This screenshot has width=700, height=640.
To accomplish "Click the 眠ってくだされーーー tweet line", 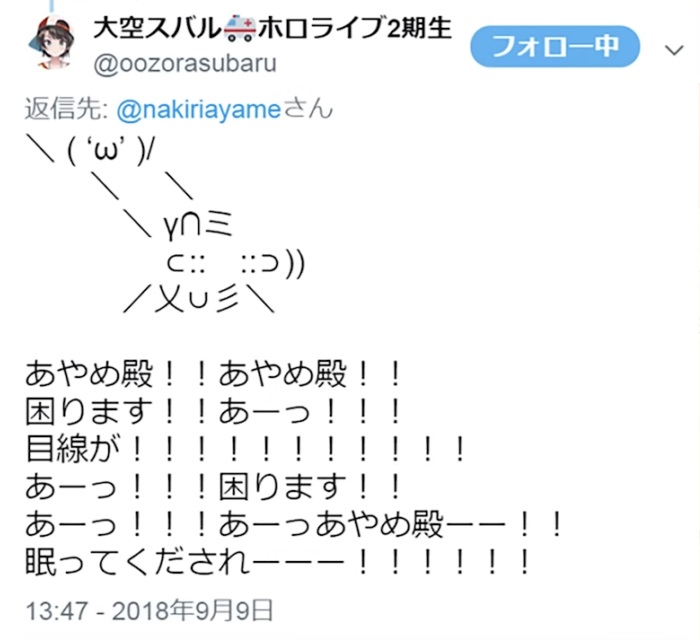I will tap(278, 561).
